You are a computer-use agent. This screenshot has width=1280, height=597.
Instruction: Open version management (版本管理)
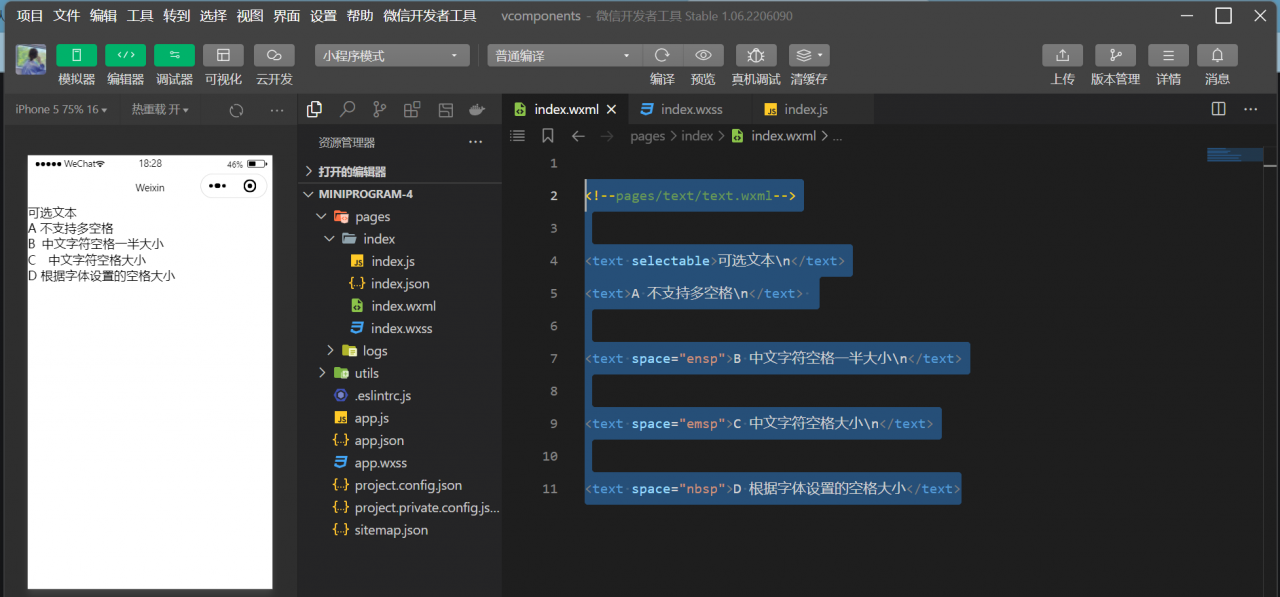coord(1115,56)
